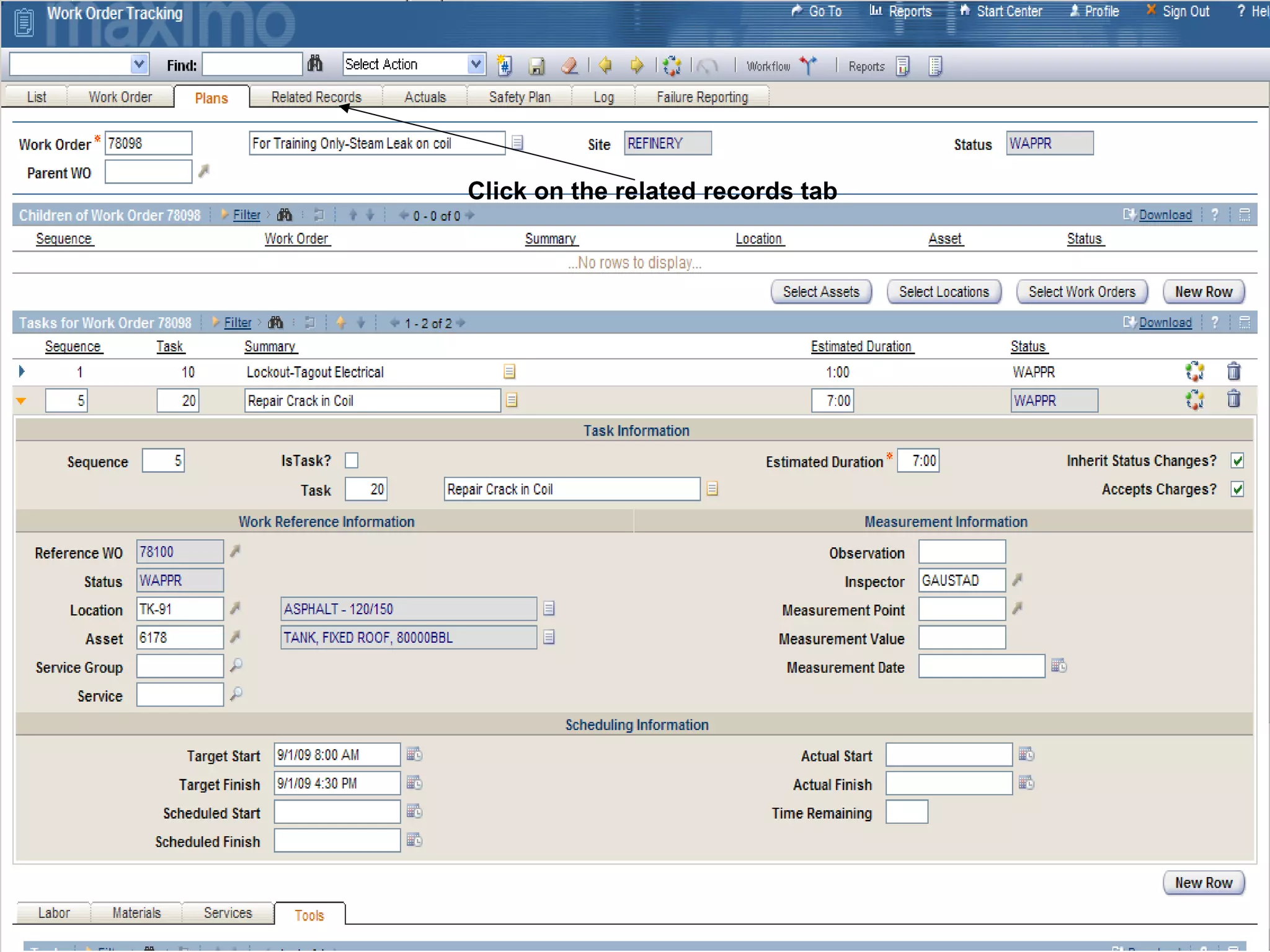Click the New Work Order toolbar icon
Image resolution: width=1270 pixels, height=952 pixels.
[x=505, y=65]
